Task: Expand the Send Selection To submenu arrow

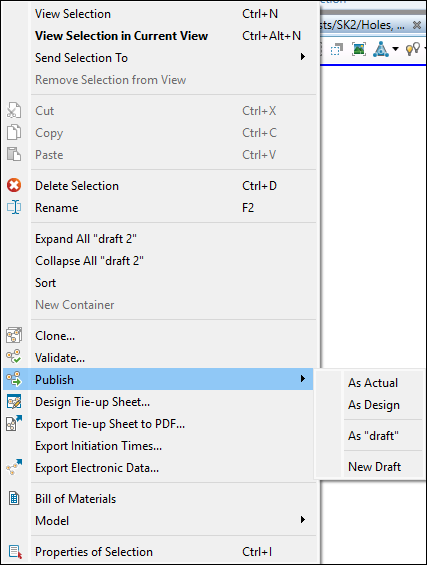Action: click(303, 57)
